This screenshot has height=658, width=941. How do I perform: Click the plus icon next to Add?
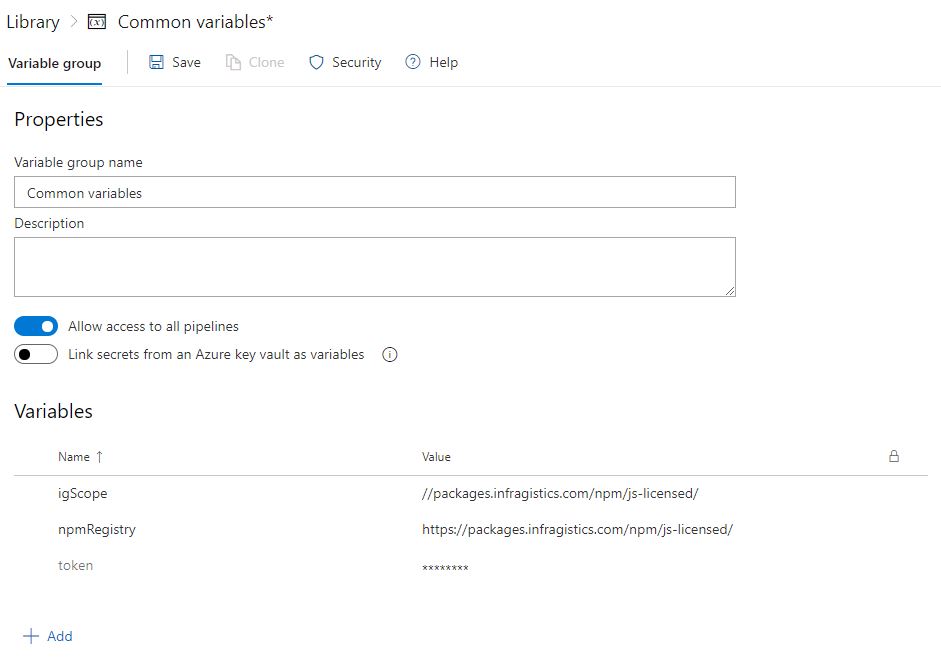pos(33,636)
